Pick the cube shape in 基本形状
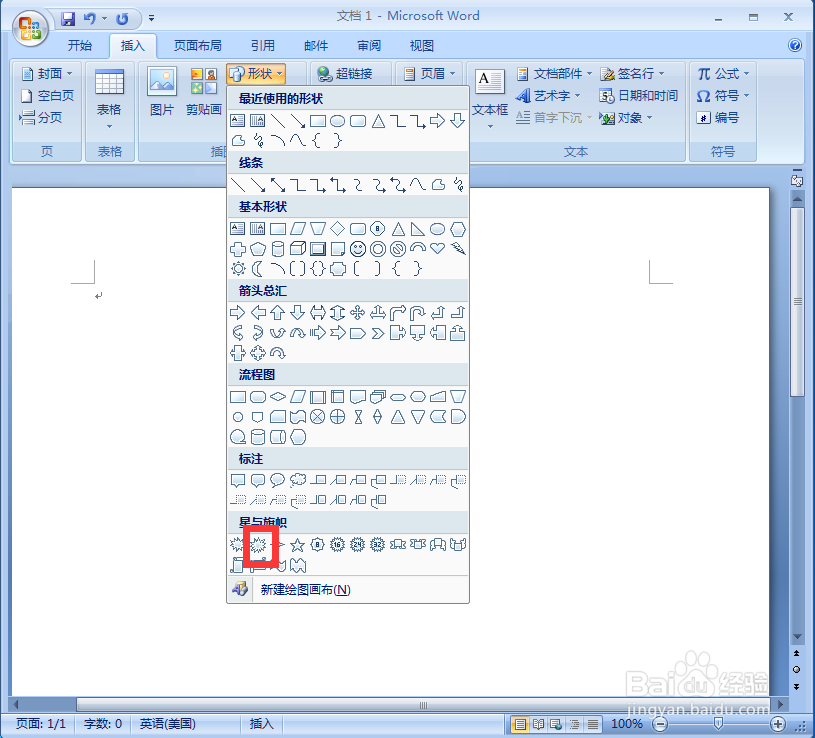The height and width of the screenshot is (738, 815). point(298,249)
